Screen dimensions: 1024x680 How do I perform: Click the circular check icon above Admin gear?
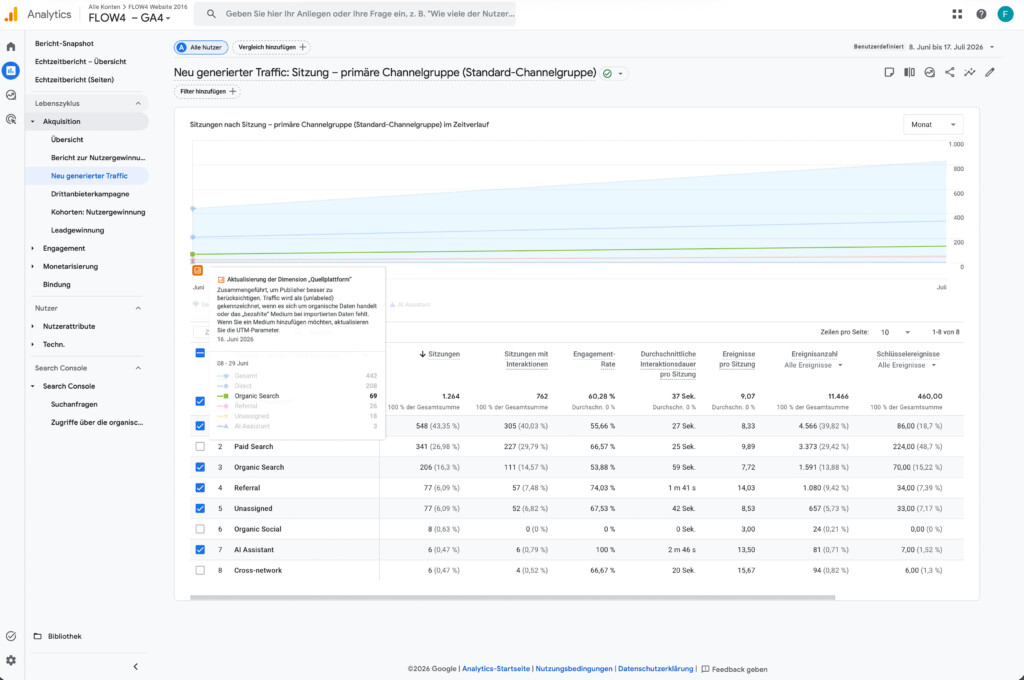click(x=11, y=636)
